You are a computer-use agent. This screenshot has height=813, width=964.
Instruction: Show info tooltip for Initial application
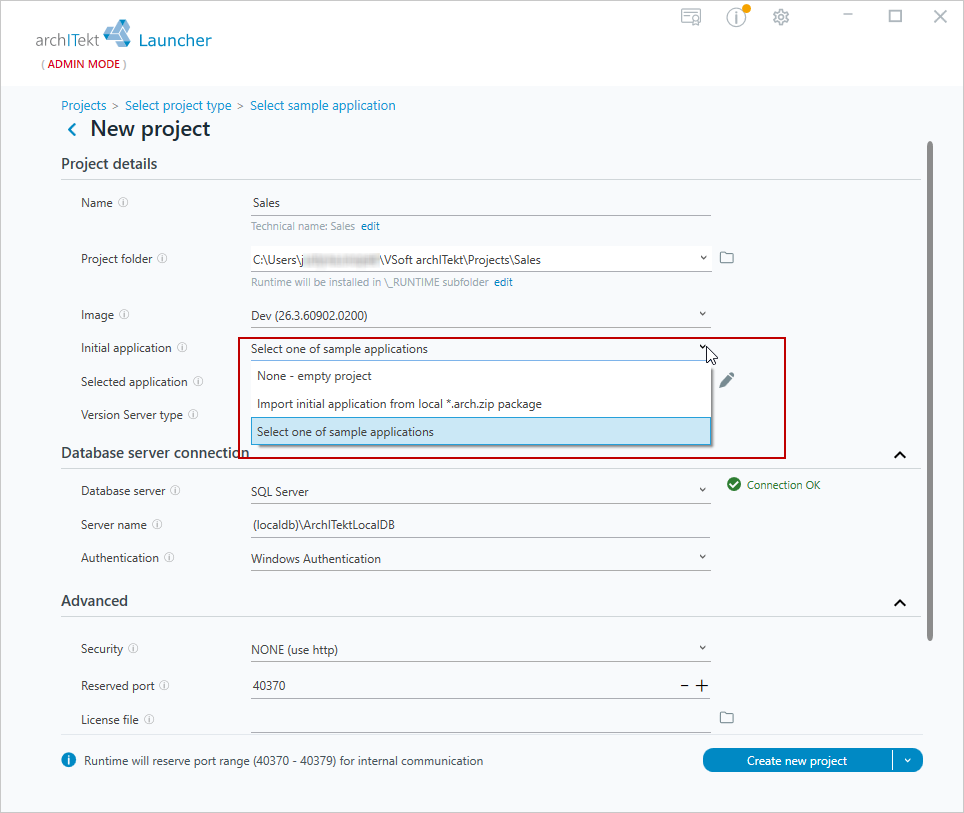182,347
